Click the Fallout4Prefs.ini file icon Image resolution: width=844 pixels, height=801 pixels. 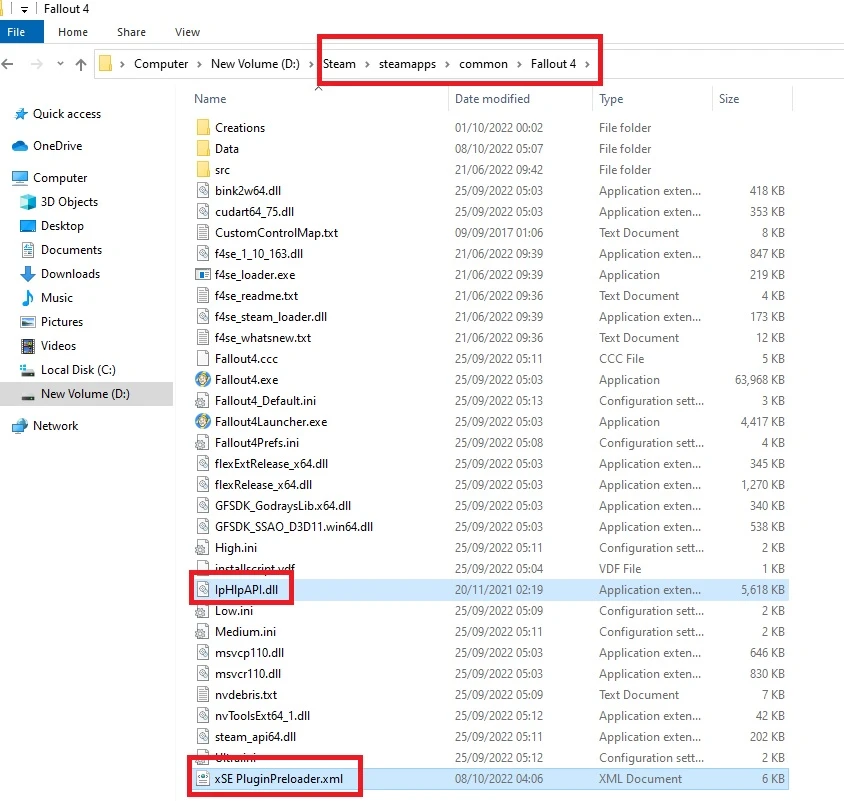point(202,442)
